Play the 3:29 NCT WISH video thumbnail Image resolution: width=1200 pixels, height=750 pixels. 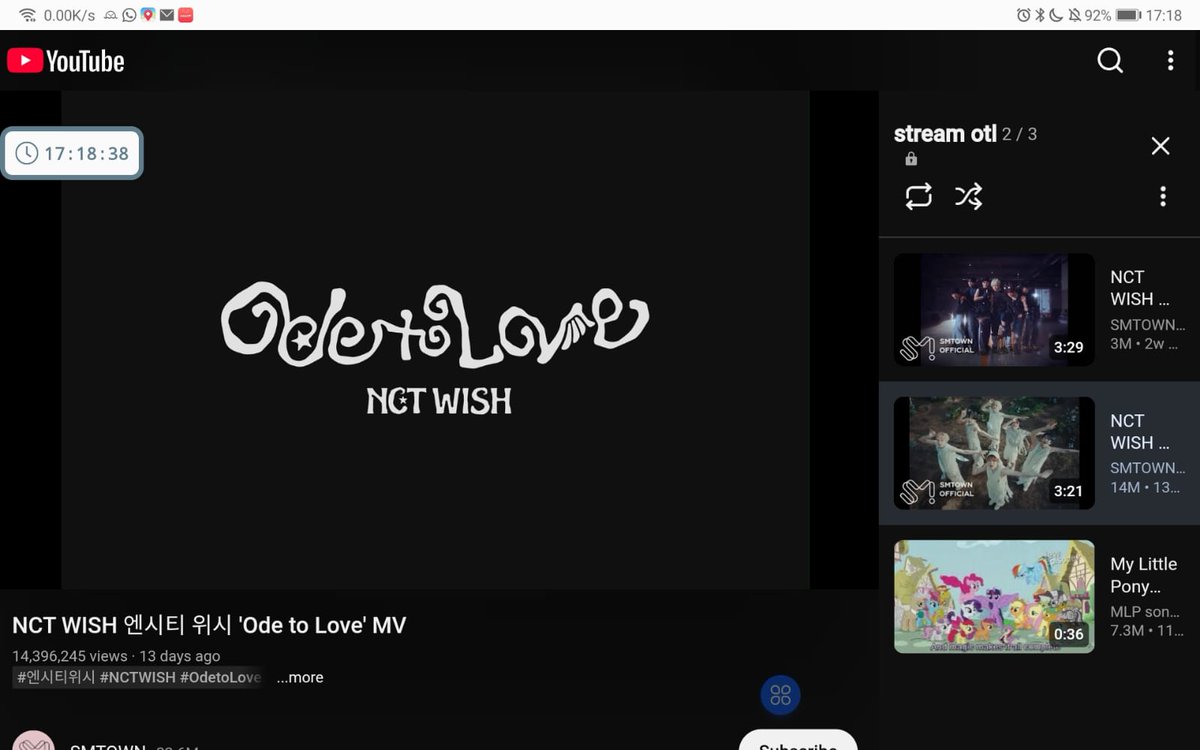click(994, 310)
